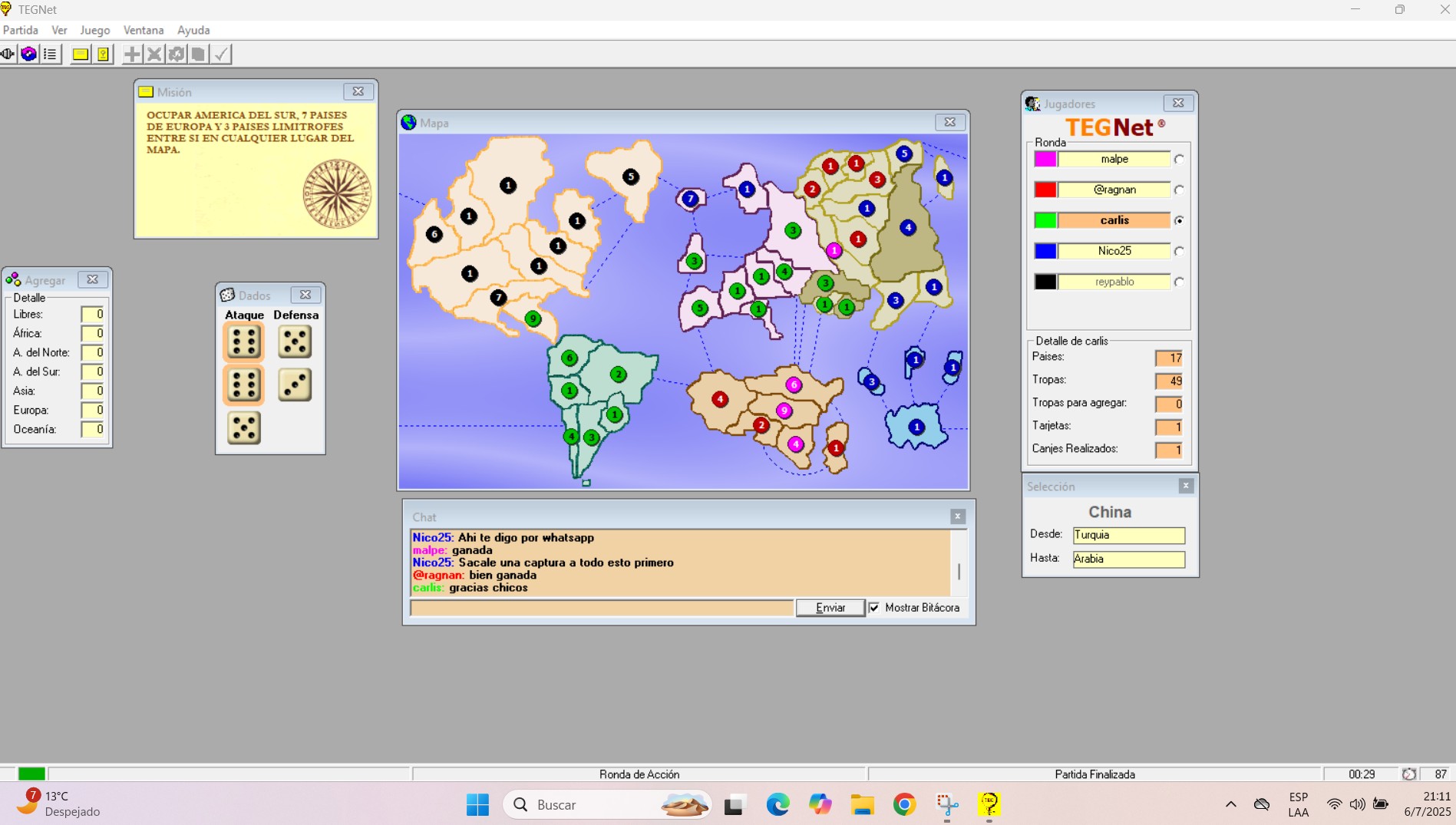This screenshot has width=1456, height=825.
Task: Click the five attack die
Action: coord(244,427)
